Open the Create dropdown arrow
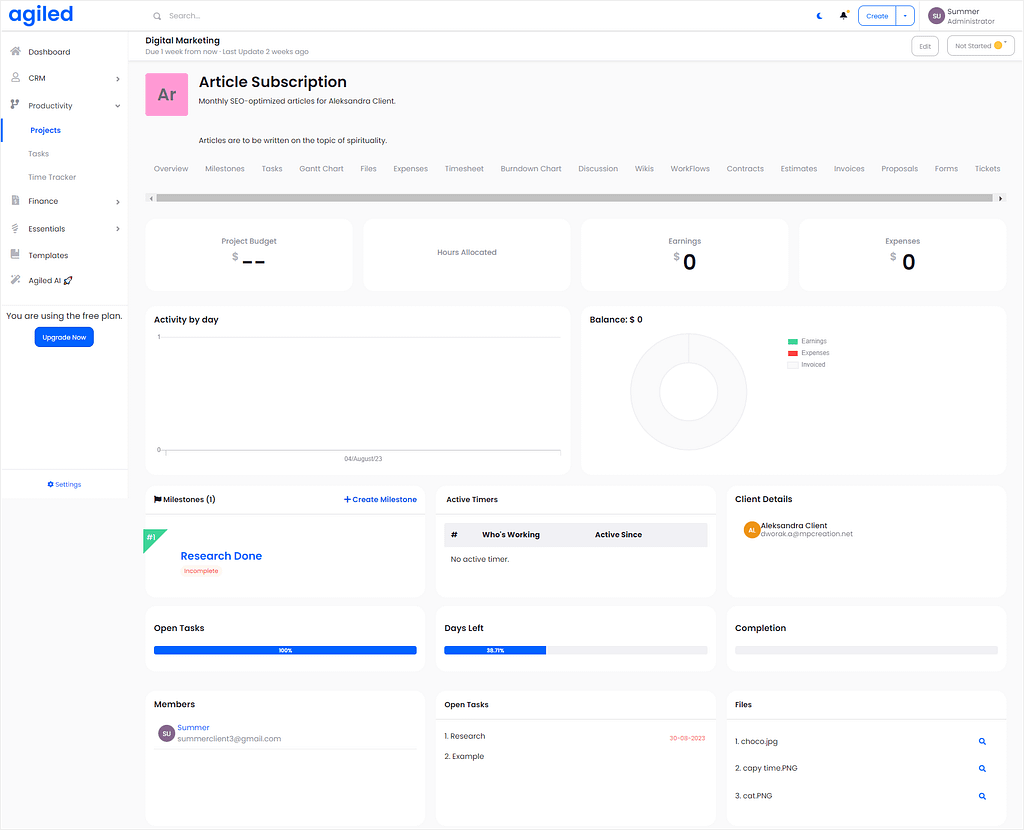The height and width of the screenshot is (830, 1024). [905, 16]
